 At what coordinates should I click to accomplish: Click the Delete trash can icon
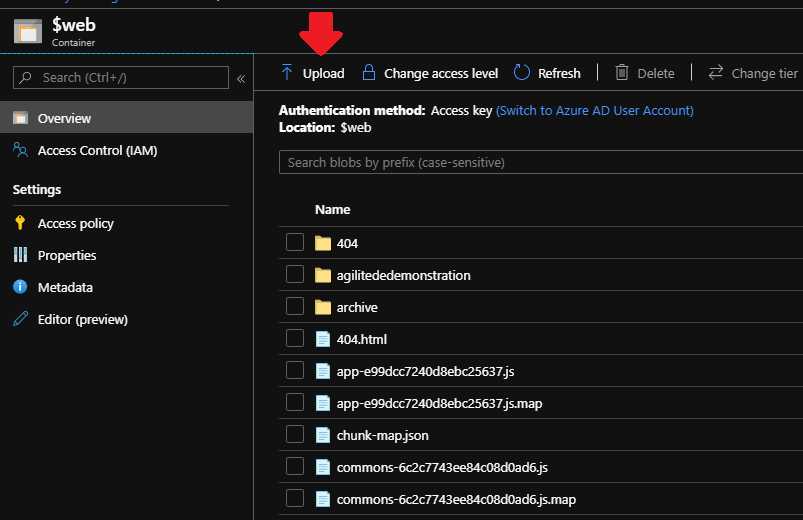pos(622,73)
